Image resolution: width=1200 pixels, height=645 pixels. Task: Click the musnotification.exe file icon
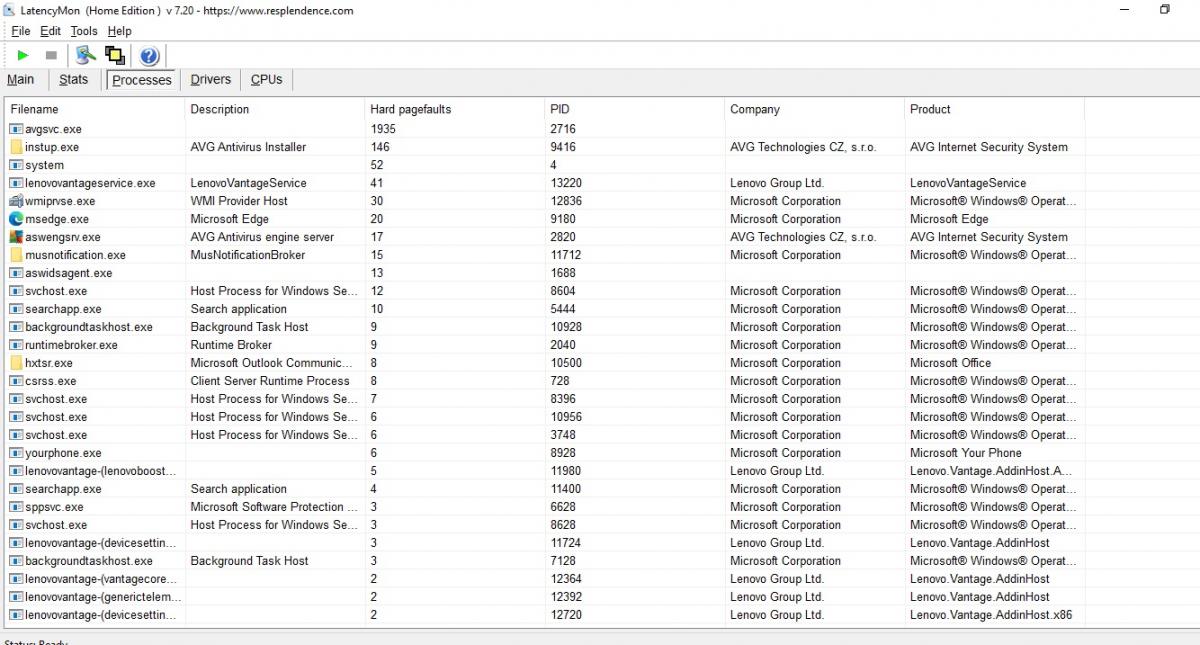16,255
